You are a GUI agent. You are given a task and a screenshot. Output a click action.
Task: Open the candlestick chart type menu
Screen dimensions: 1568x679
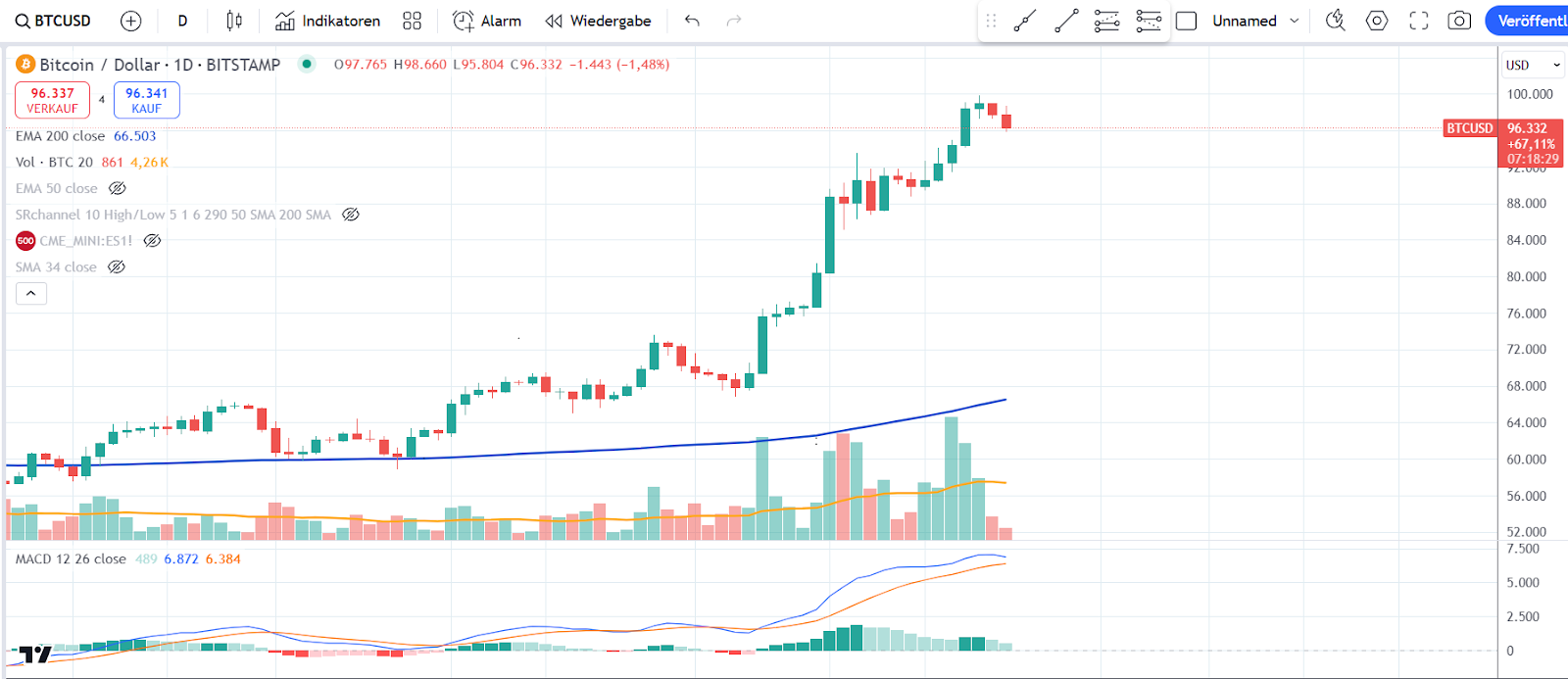(234, 21)
